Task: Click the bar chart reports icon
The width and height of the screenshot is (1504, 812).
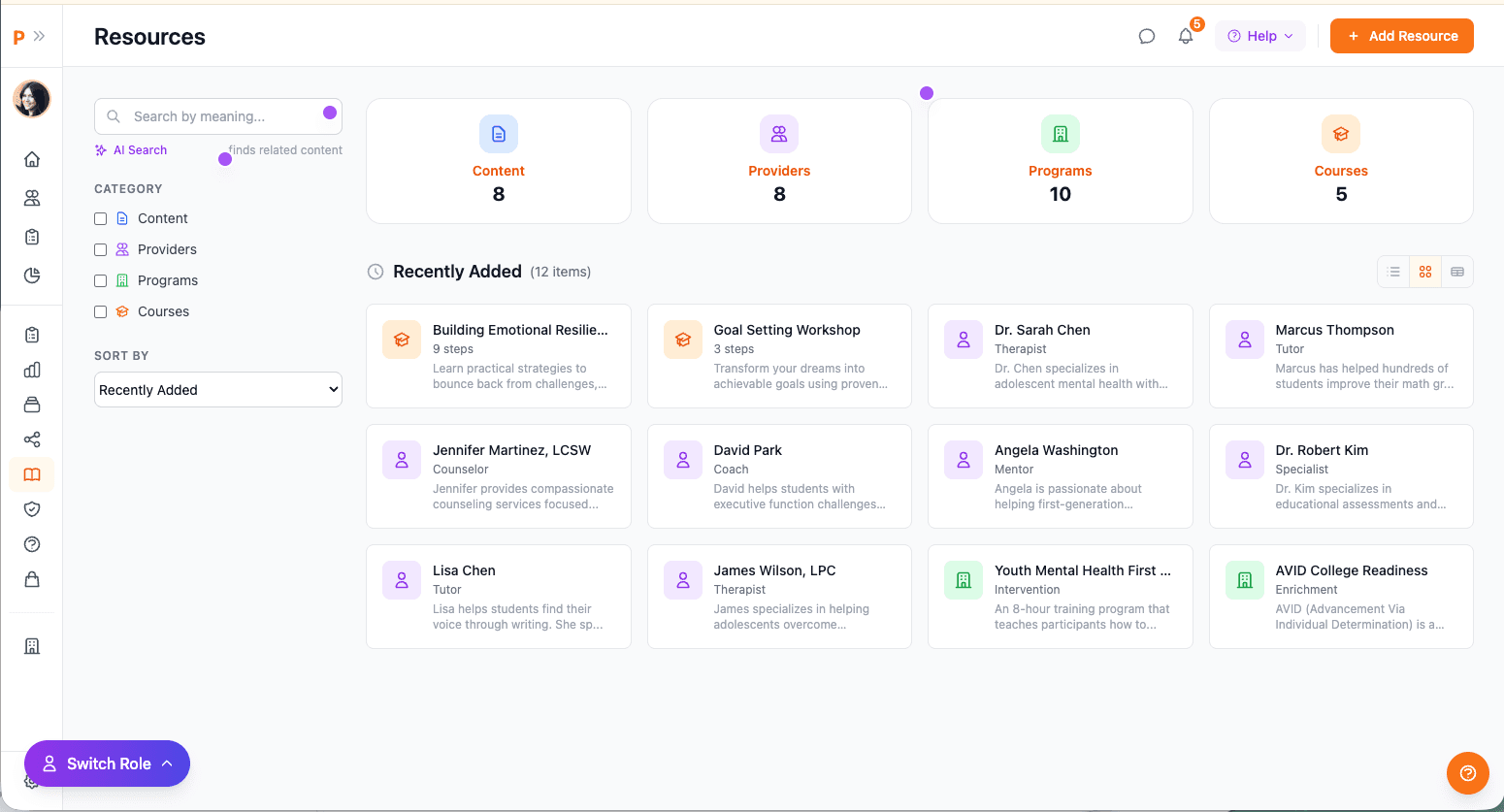Action: tap(32, 370)
